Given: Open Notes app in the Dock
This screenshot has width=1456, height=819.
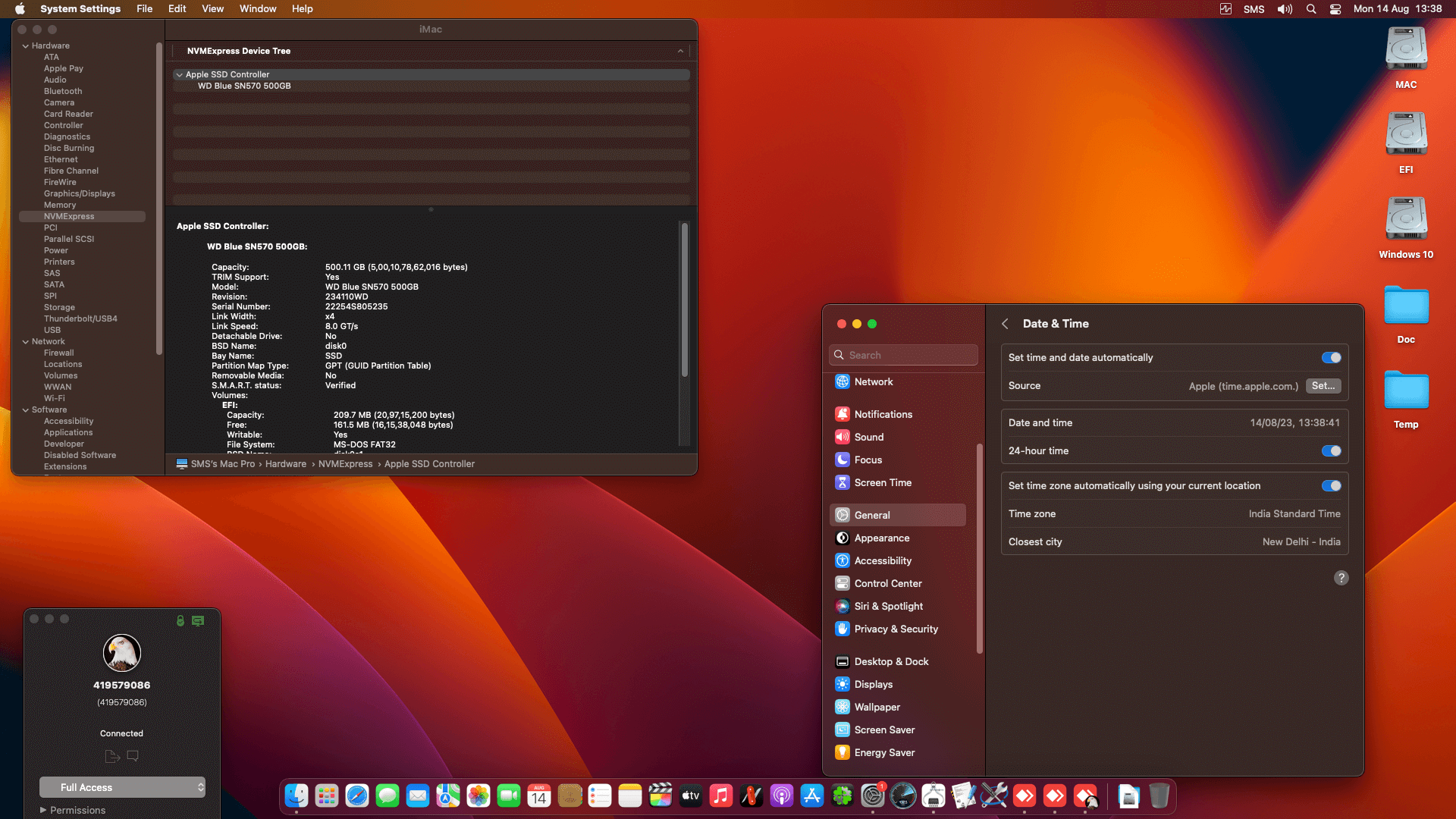Looking at the screenshot, I should 630,795.
